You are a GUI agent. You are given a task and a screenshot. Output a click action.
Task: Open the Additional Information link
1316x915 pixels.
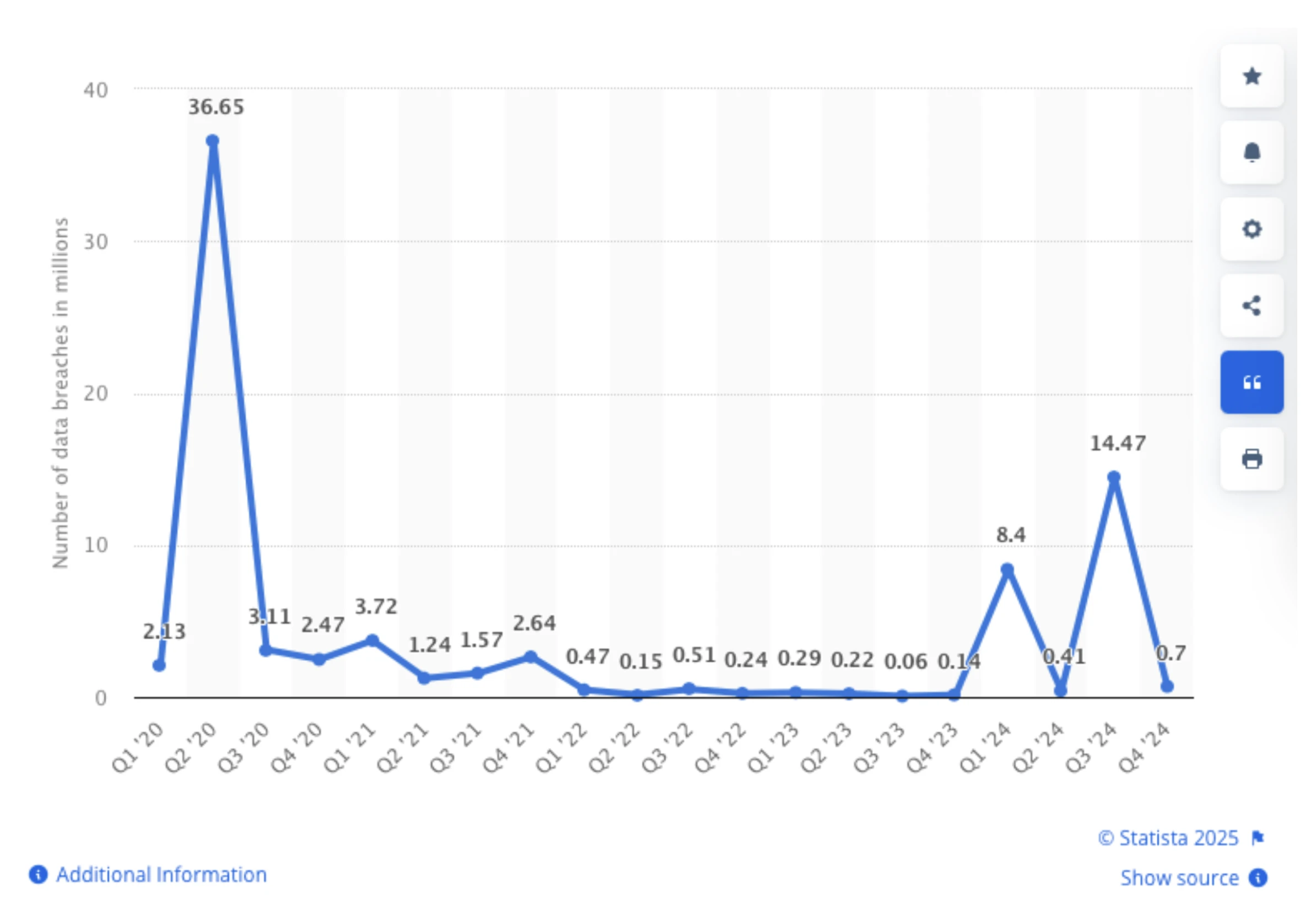tap(161, 875)
